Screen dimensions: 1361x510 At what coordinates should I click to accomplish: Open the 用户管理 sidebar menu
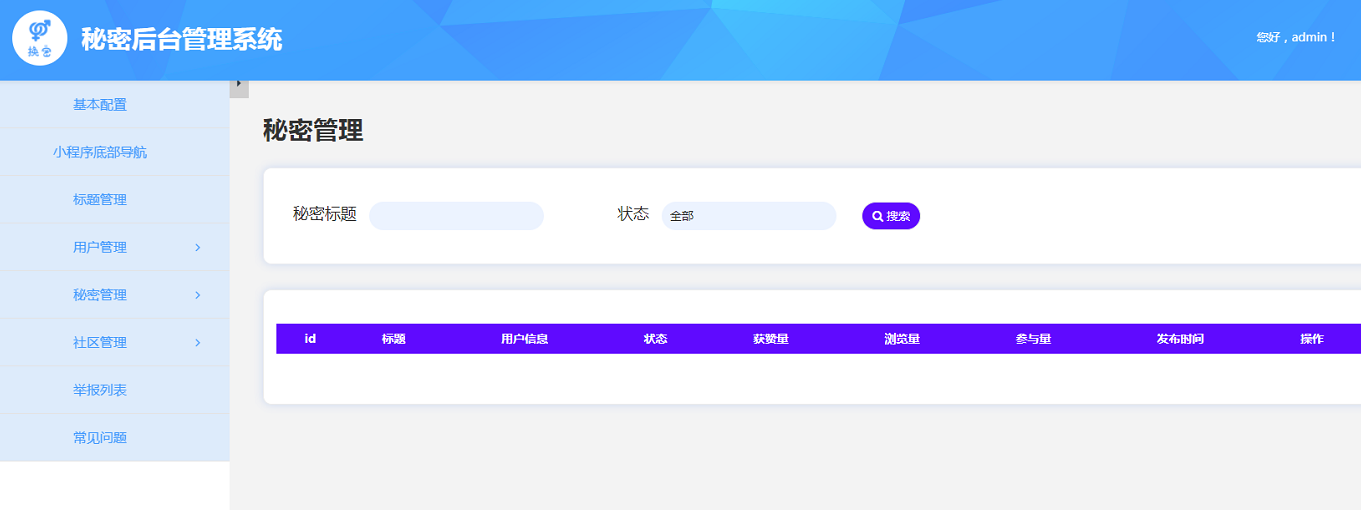(100, 247)
